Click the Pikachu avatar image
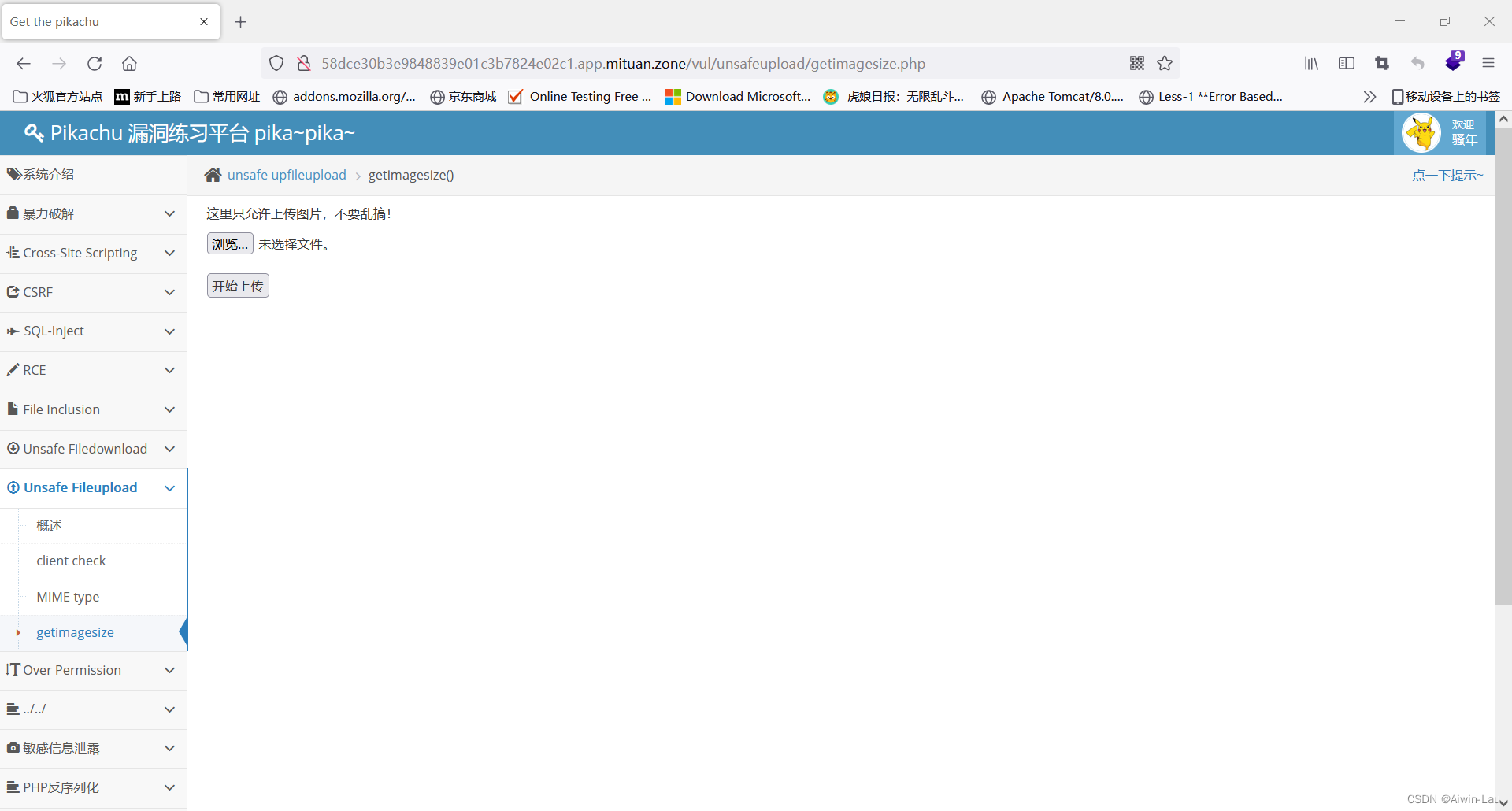This screenshot has width=1512, height=811. 1421,133
